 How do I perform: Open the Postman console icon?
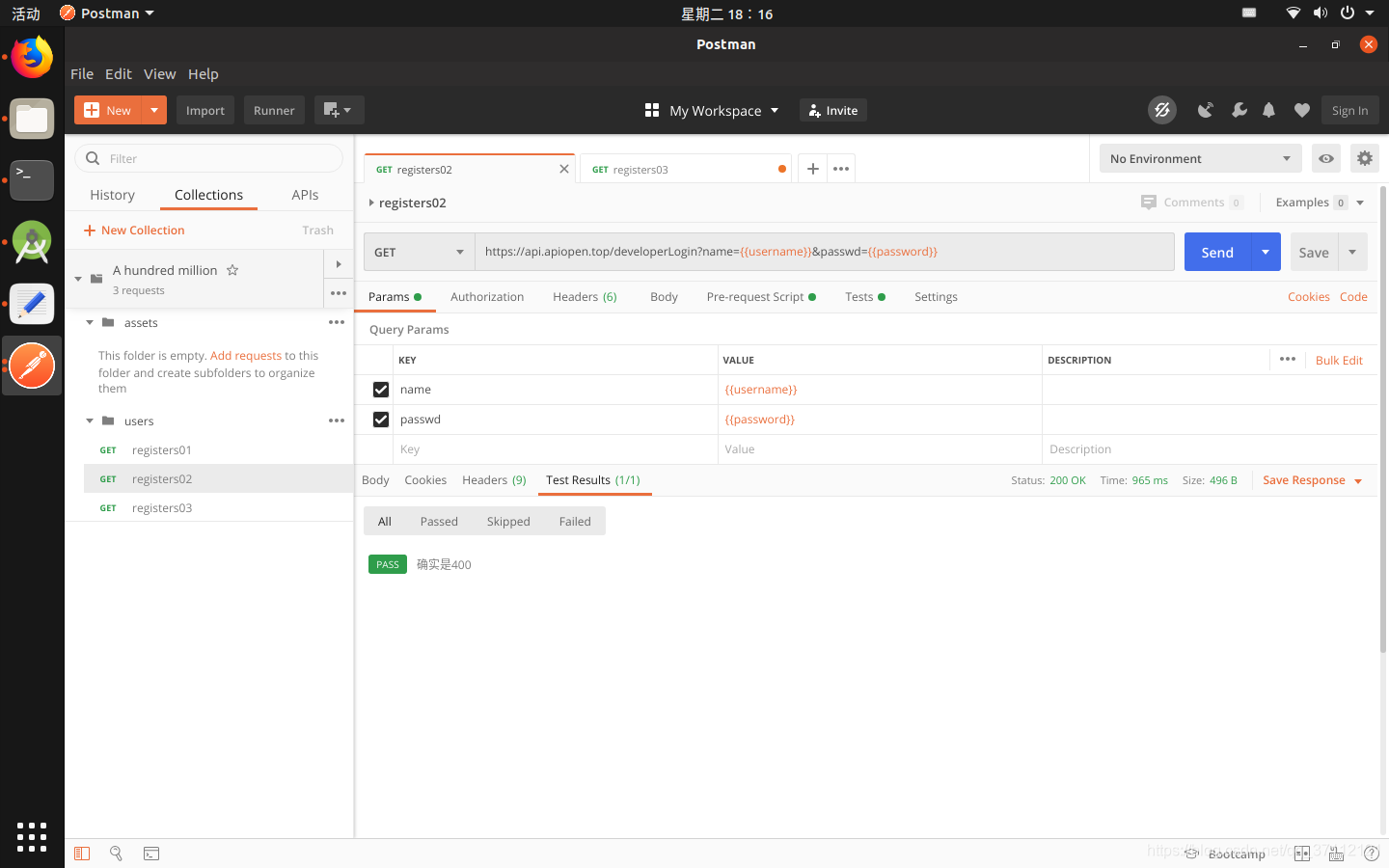pos(151,854)
